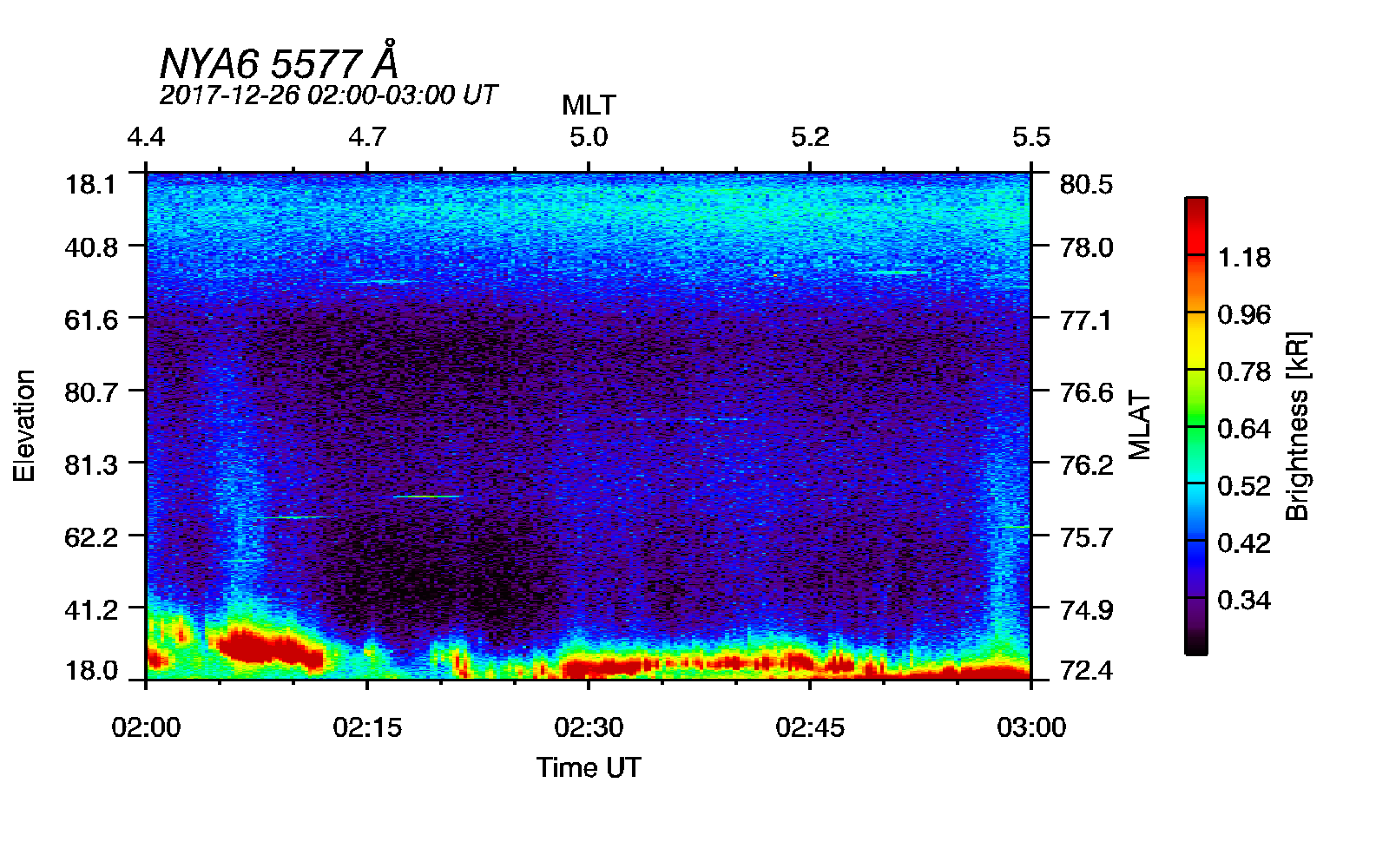This screenshot has width=1389, height=868.
Task: Click elevation tick value 80.7
Action: coord(90,392)
